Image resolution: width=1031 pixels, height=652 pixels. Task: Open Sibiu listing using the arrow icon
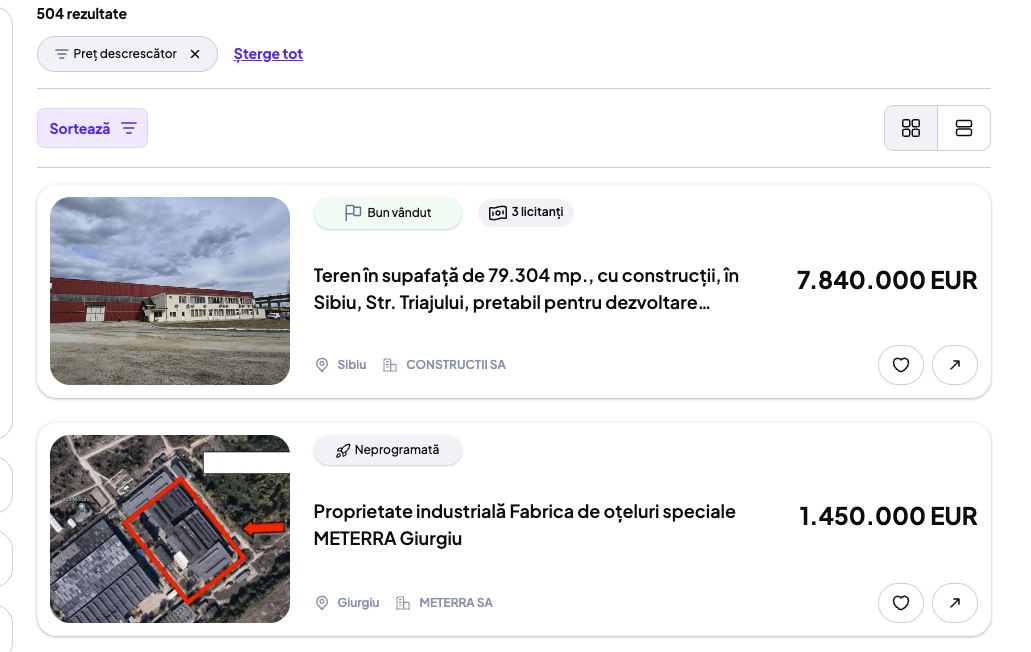pyautogui.click(x=954, y=365)
